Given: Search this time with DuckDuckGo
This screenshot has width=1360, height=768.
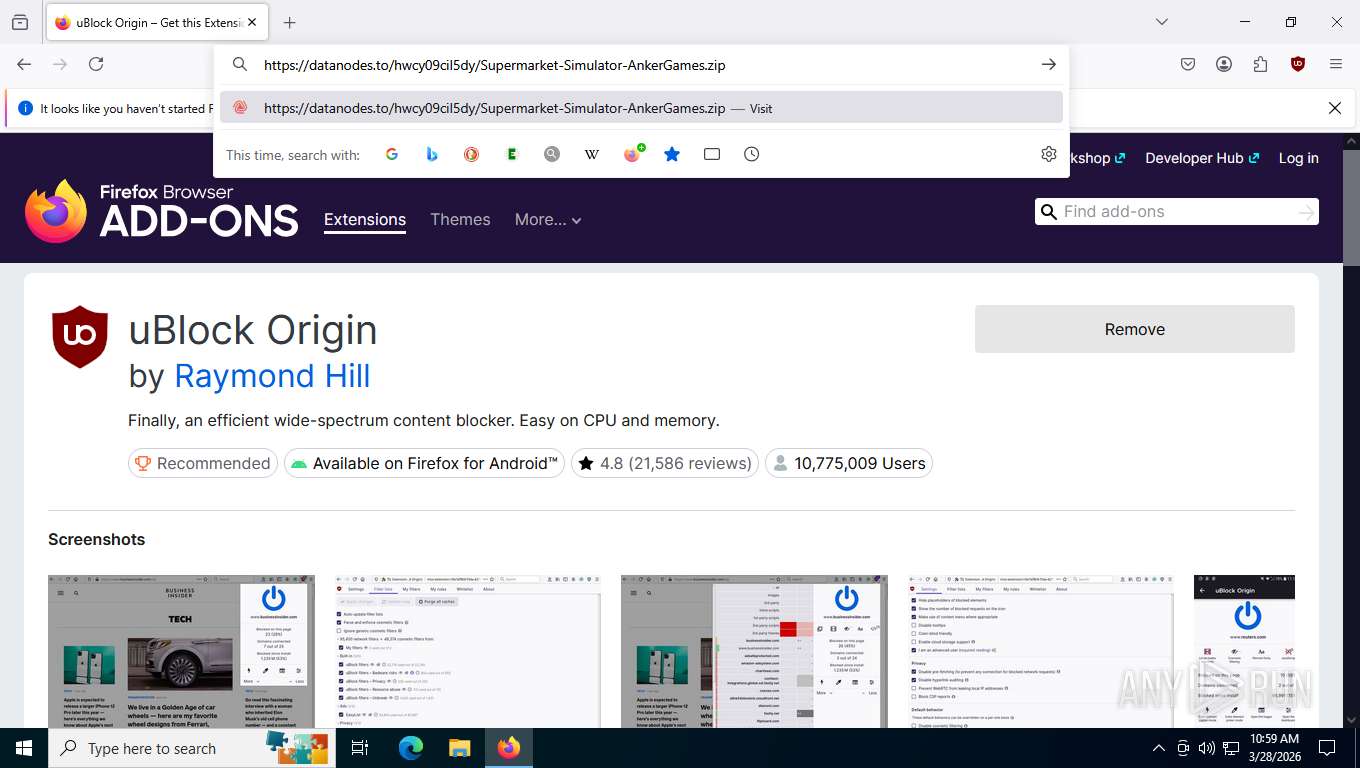Looking at the screenshot, I should 472,154.
